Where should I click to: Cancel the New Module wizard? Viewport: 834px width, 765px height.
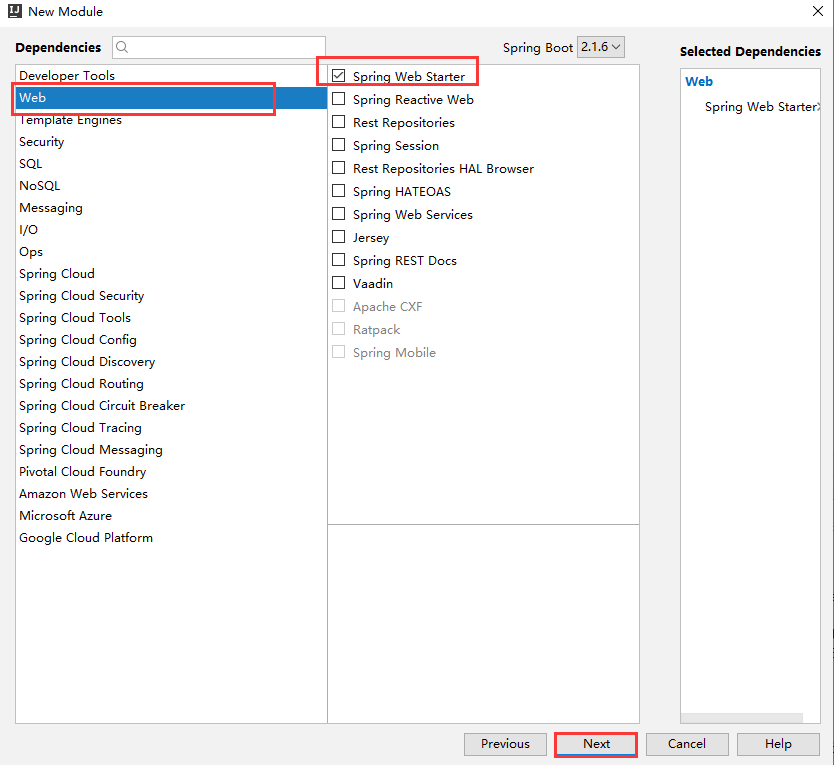pyautogui.click(x=687, y=744)
